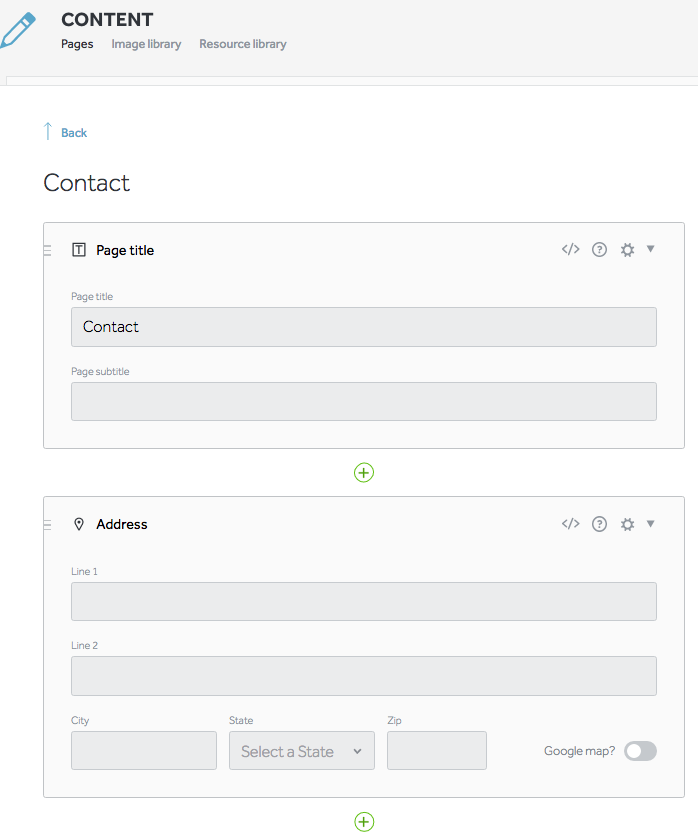This screenshot has height=833, width=698.
Task: Switch to the Resource library tab
Action: (x=243, y=44)
